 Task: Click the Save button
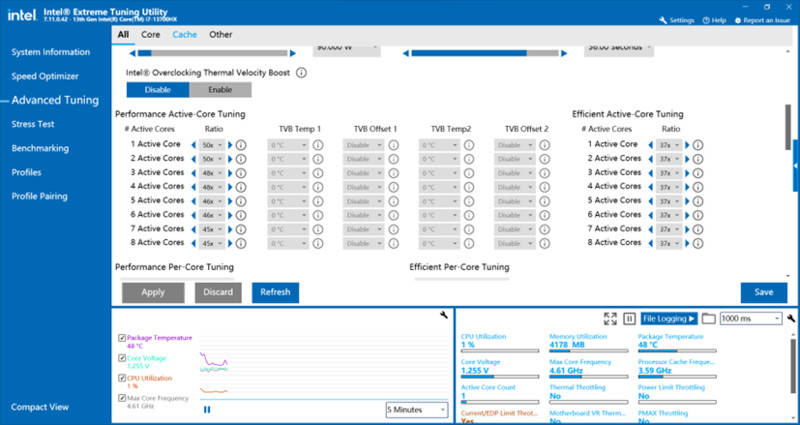(764, 292)
